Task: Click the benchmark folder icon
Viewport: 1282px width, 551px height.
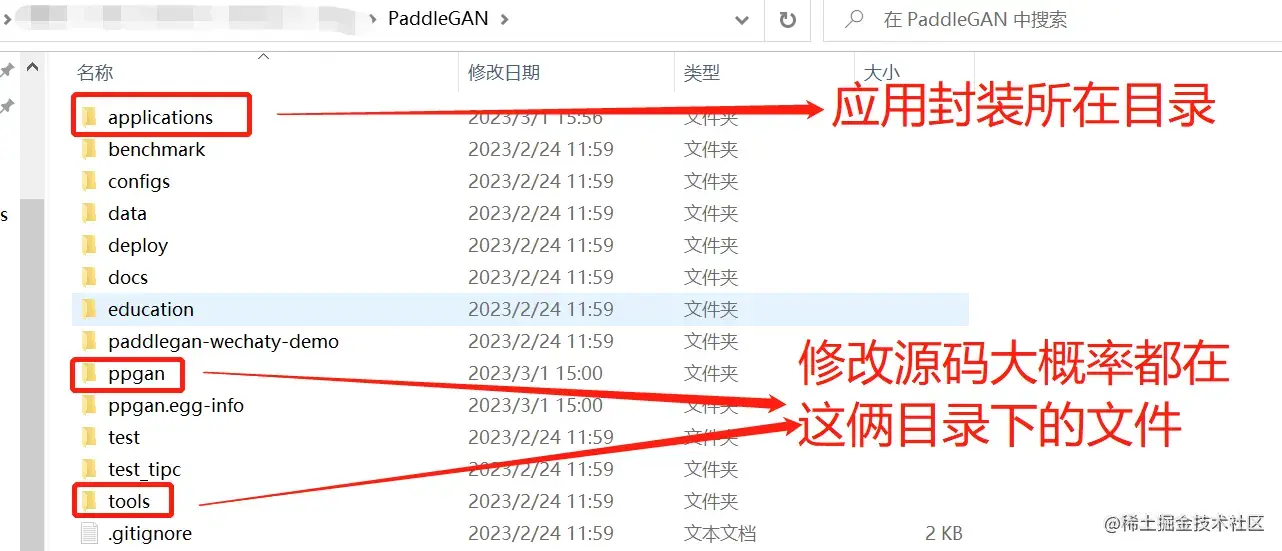Action: point(90,150)
